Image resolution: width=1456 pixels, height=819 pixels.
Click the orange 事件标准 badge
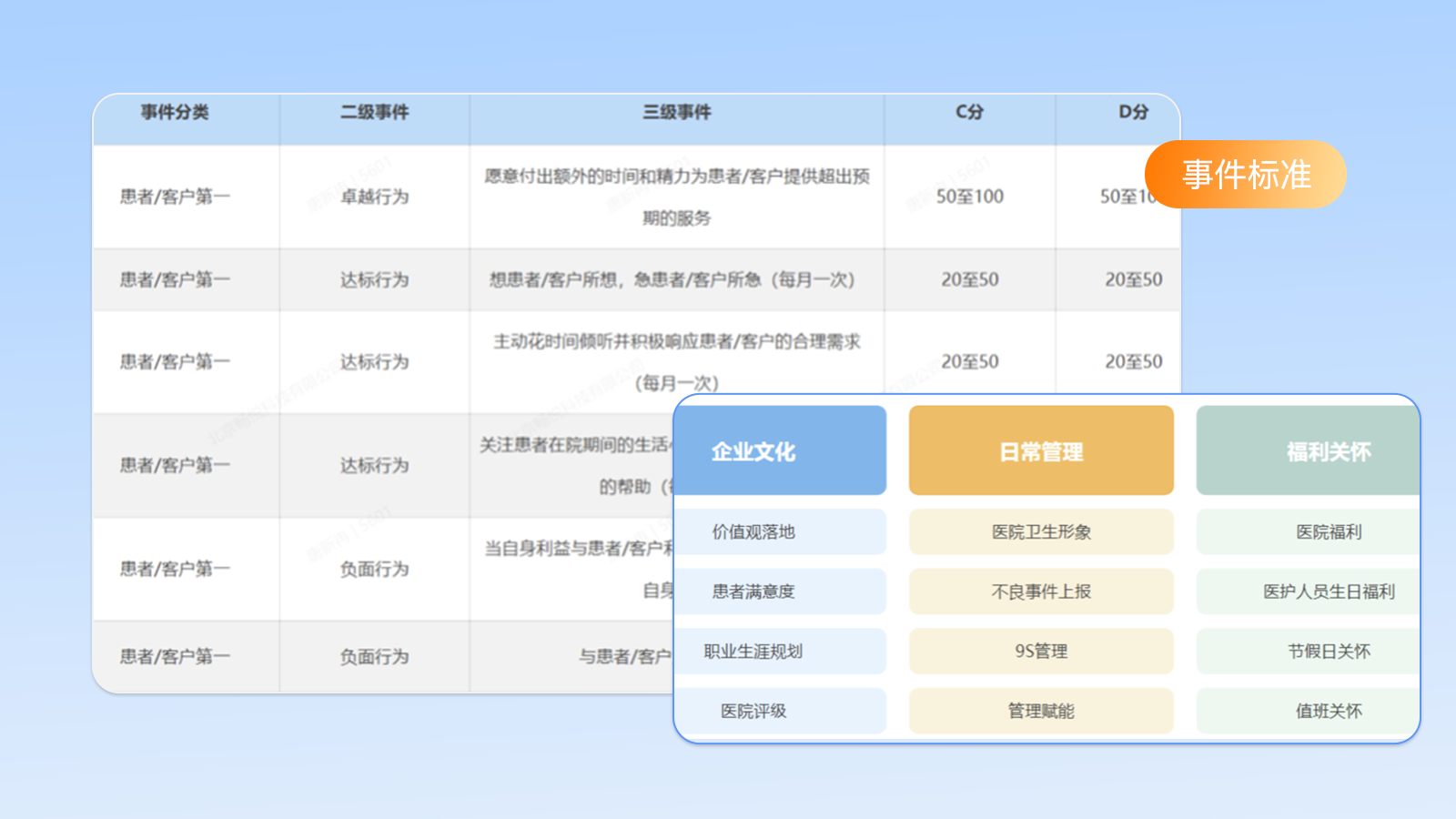(1245, 174)
